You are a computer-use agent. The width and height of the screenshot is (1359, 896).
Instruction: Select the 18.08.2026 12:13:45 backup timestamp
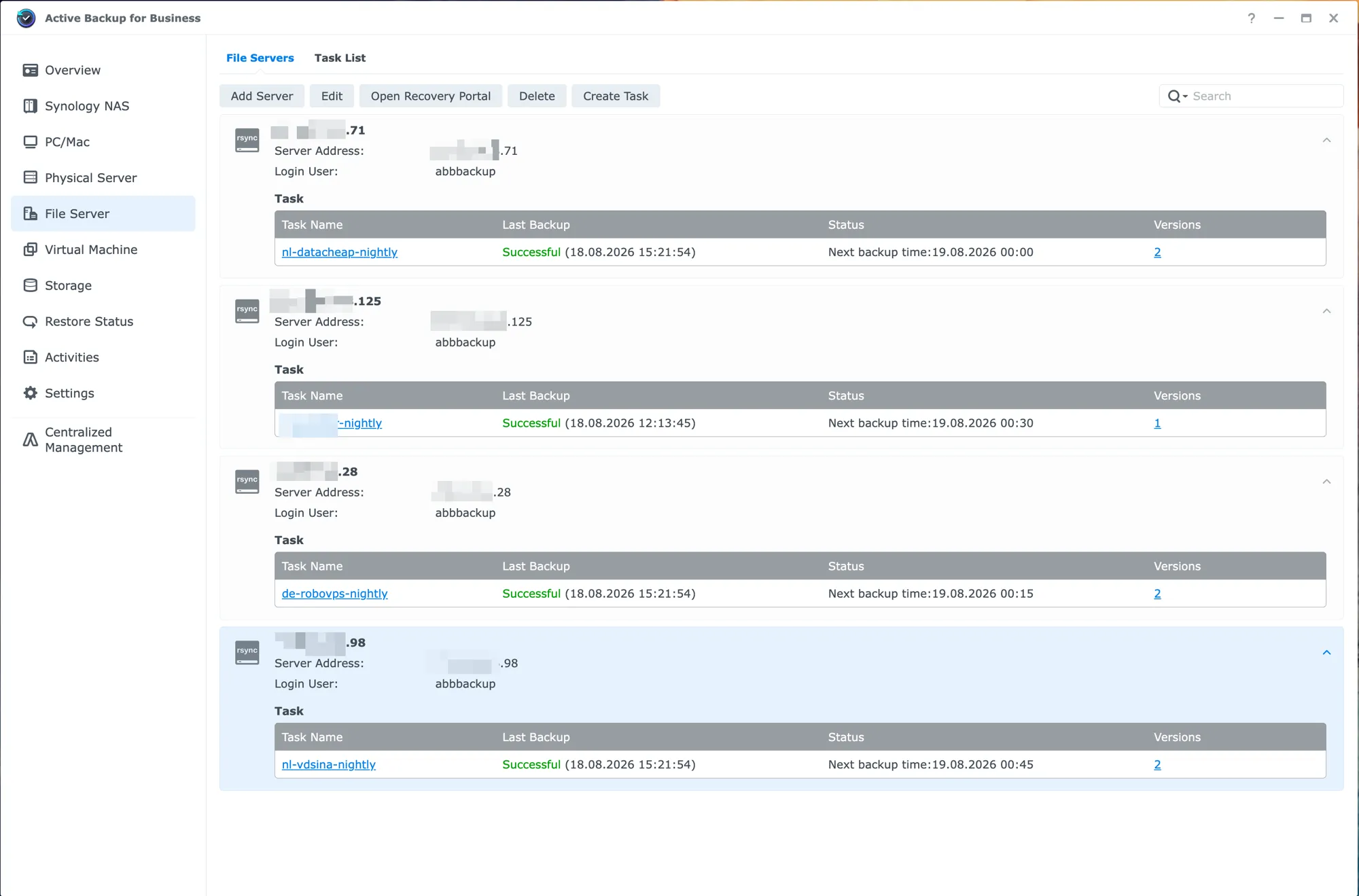pyautogui.click(x=630, y=423)
